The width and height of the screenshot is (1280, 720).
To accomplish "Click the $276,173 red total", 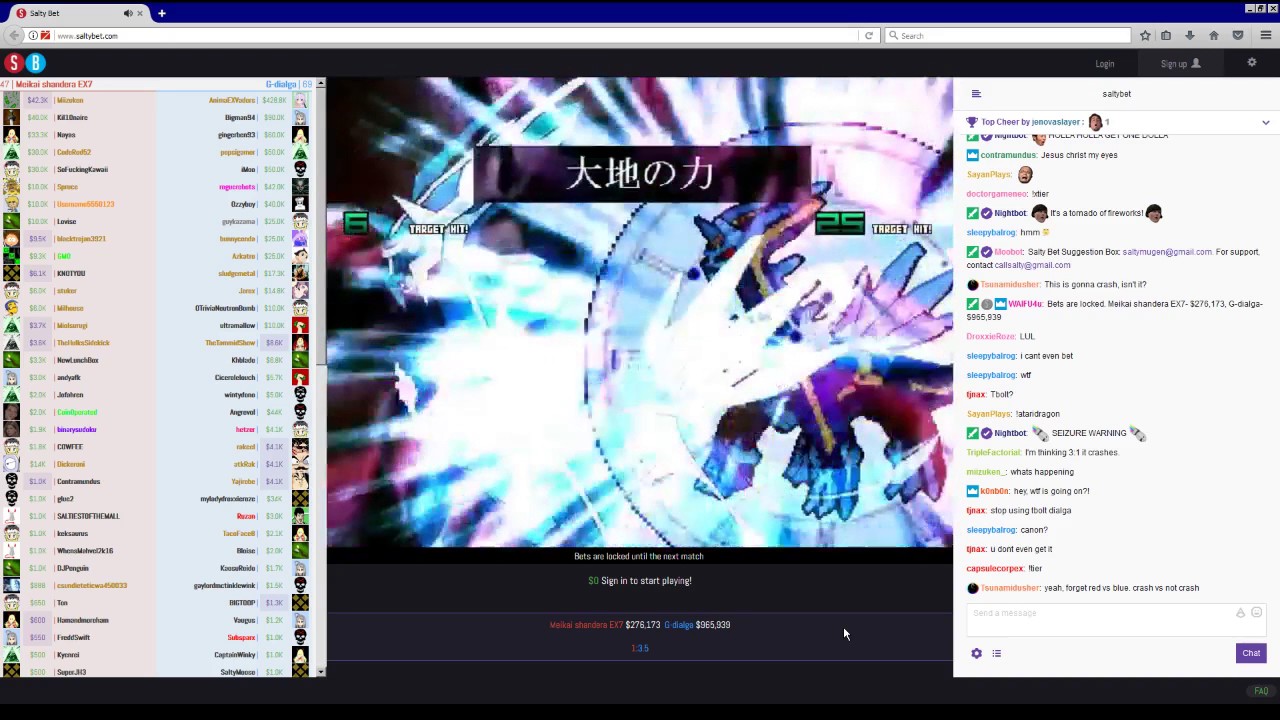I will pyautogui.click(x=643, y=625).
